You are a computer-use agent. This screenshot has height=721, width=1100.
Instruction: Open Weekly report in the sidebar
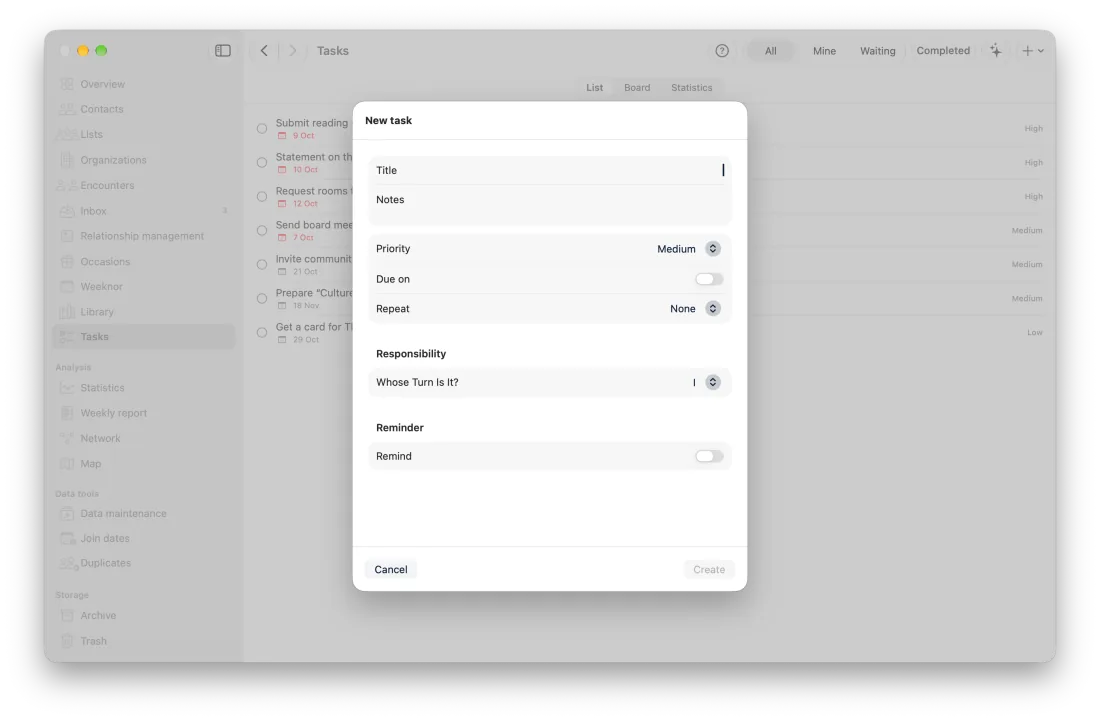click(114, 413)
